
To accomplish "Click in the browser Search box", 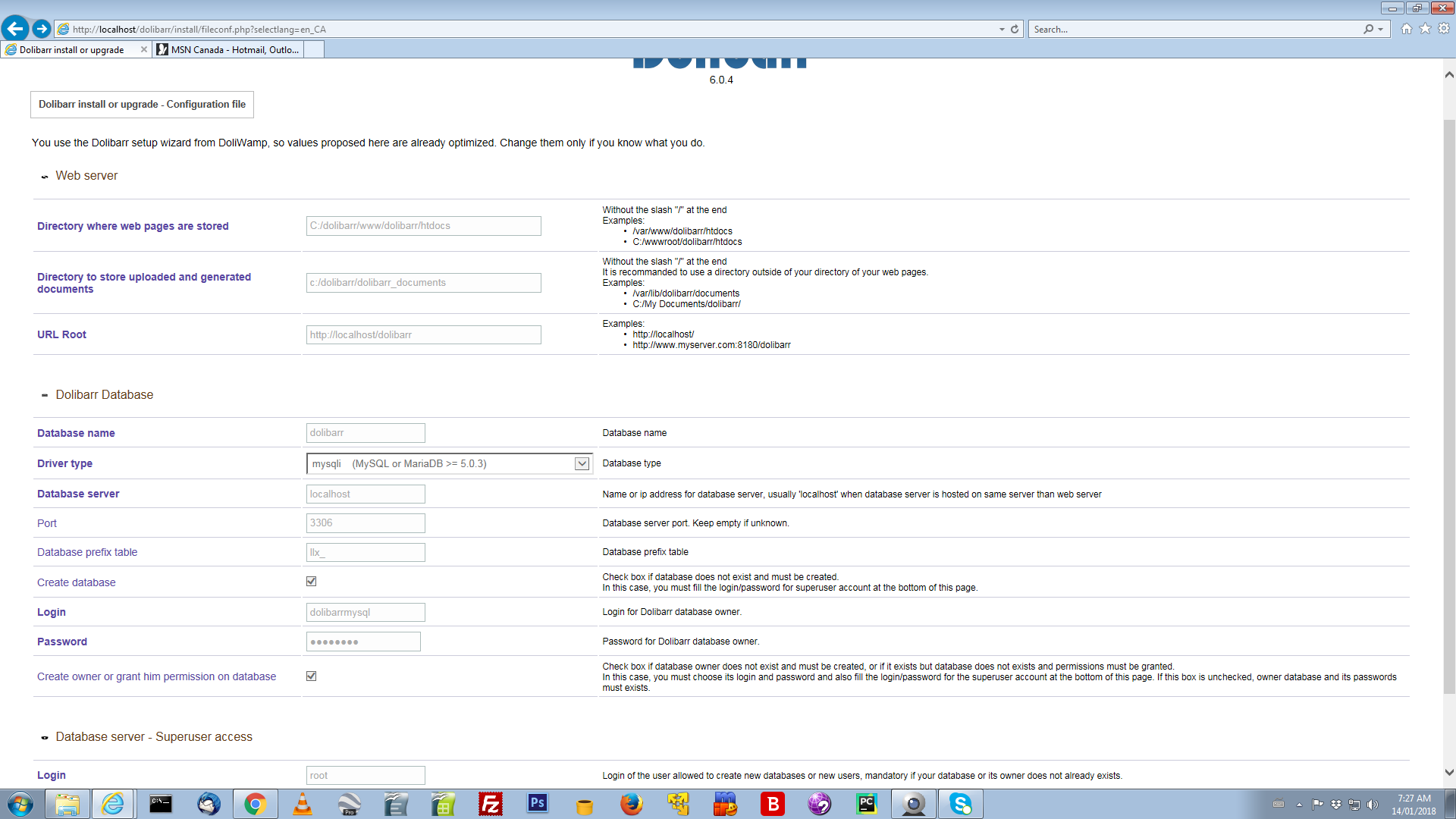I will pyautogui.click(x=1194, y=29).
